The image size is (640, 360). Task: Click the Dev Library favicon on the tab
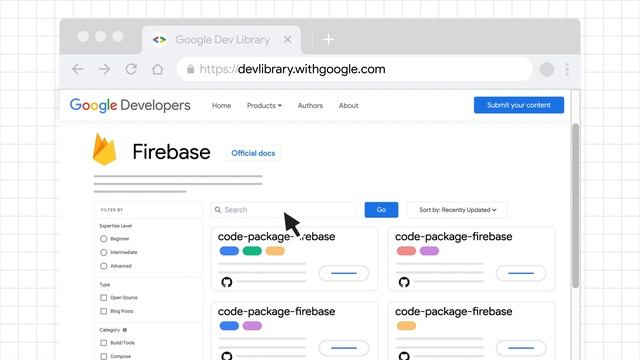coord(159,40)
